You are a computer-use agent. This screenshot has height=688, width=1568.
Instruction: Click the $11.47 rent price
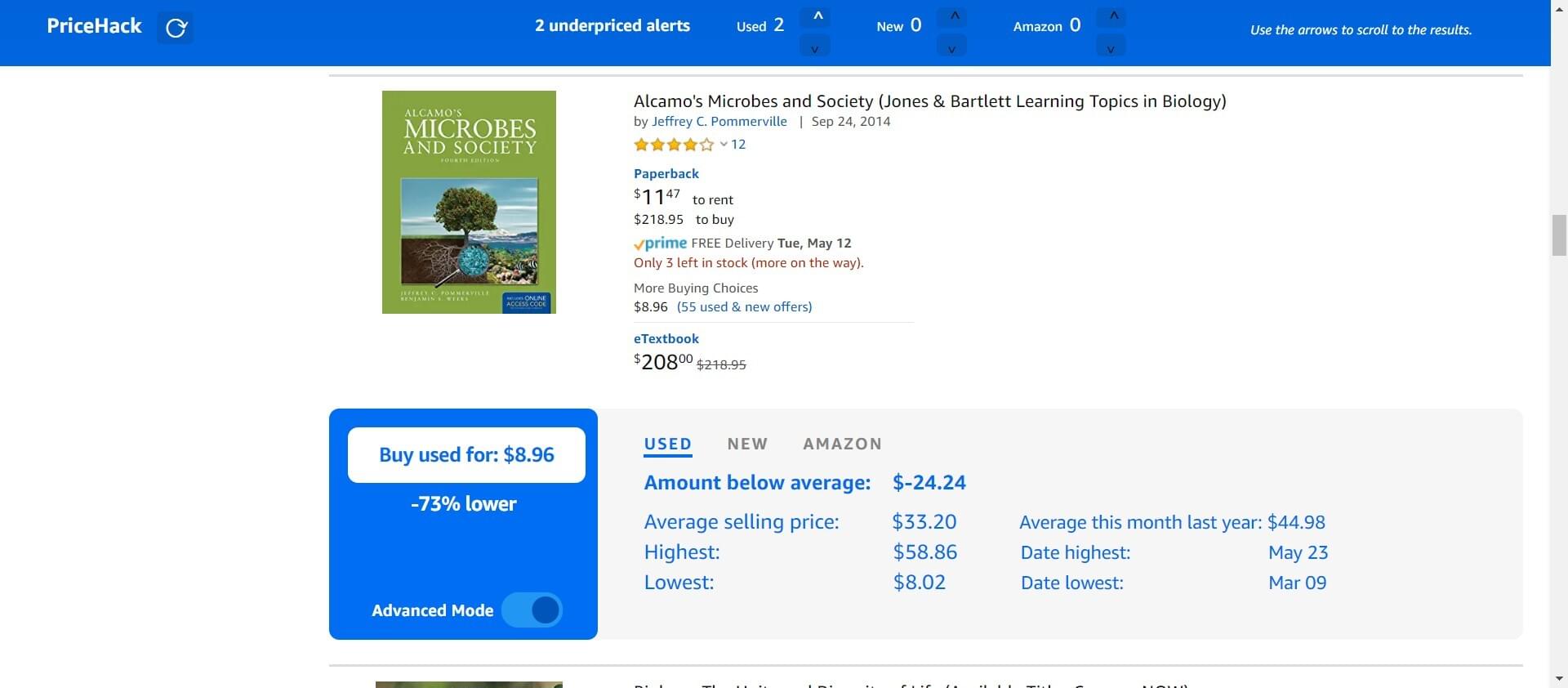click(x=657, y=197)
